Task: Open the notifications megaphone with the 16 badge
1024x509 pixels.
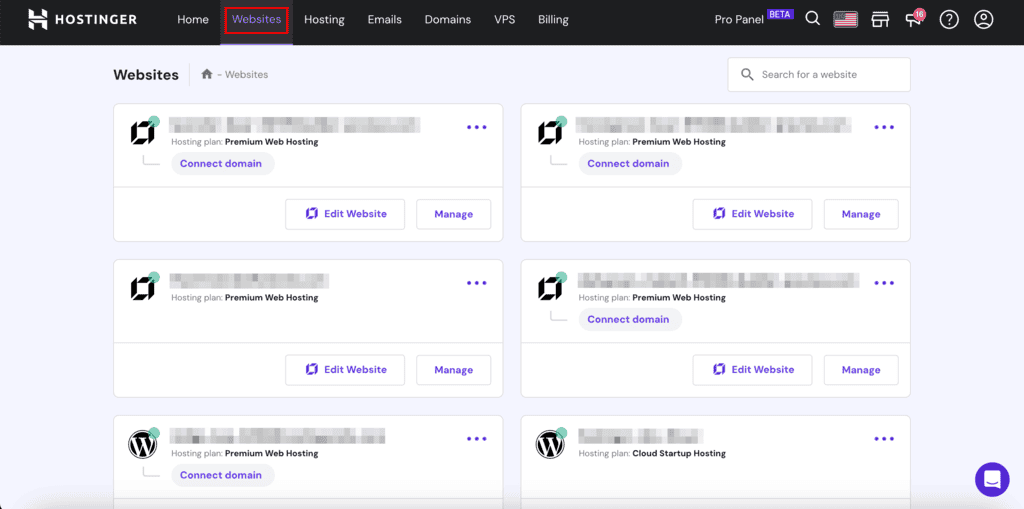Action: pos(914,20)
